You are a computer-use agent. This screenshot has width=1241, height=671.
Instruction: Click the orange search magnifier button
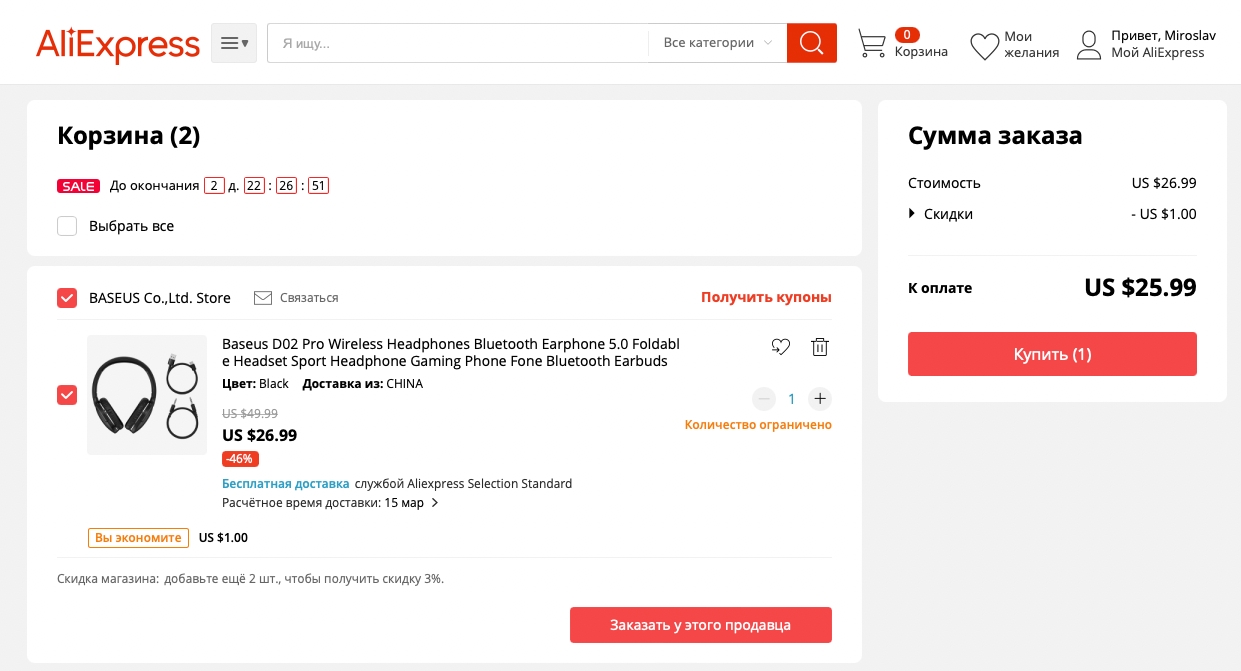tap(811, 43)
